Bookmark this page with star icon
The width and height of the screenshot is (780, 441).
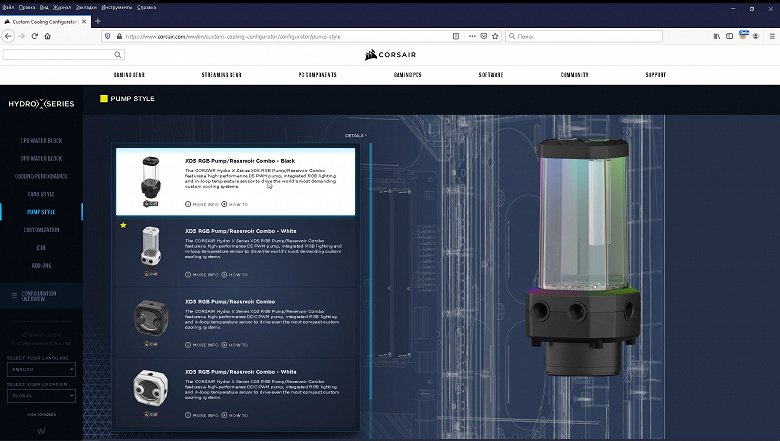click(497, 36)
